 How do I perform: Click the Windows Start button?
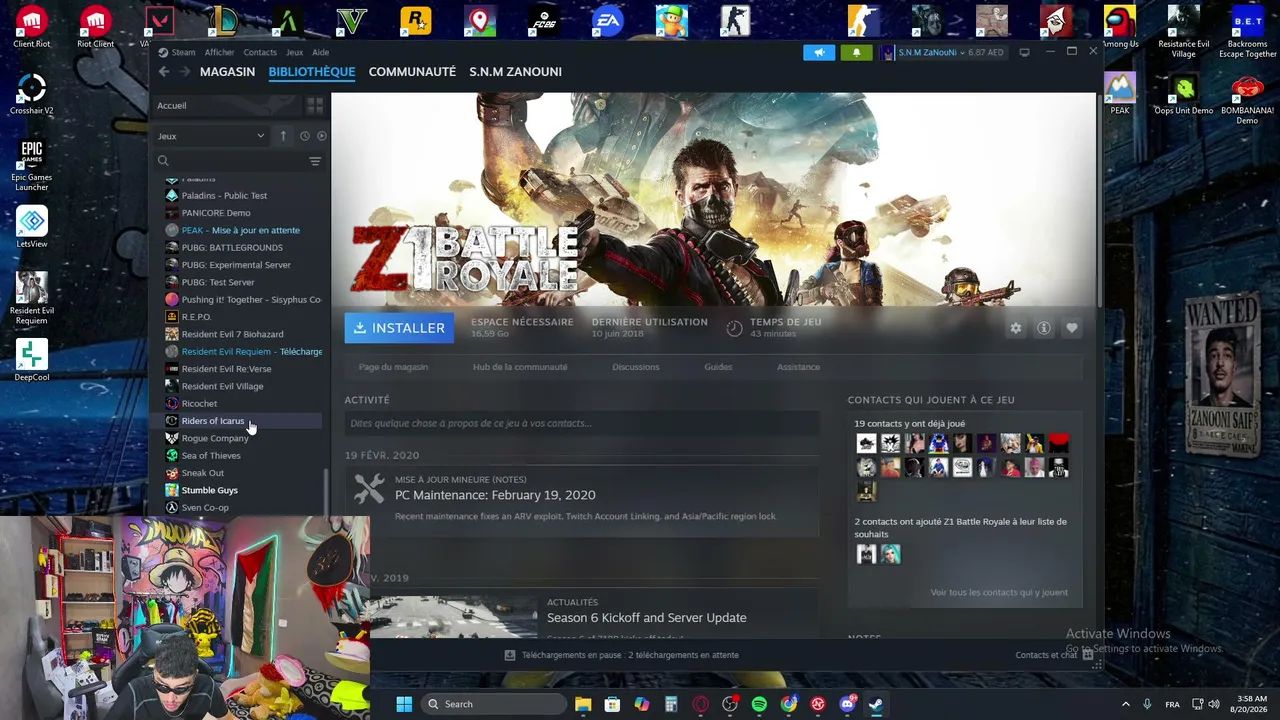(x=404, y=704)
